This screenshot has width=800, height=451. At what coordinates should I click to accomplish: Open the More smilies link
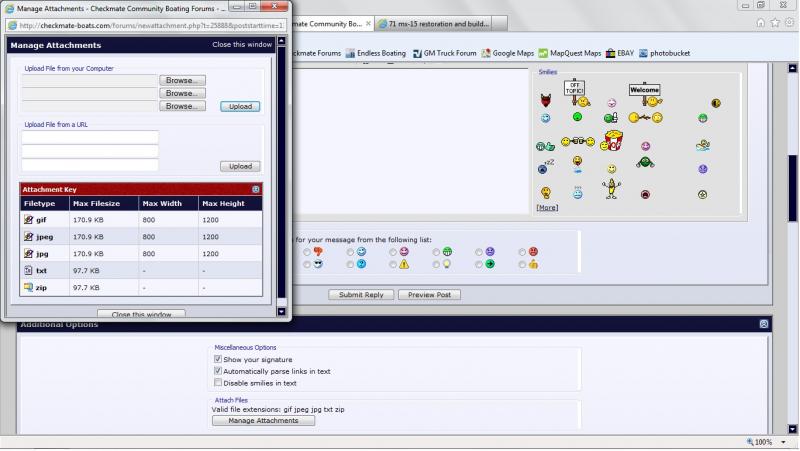click(x=547, y=208)
